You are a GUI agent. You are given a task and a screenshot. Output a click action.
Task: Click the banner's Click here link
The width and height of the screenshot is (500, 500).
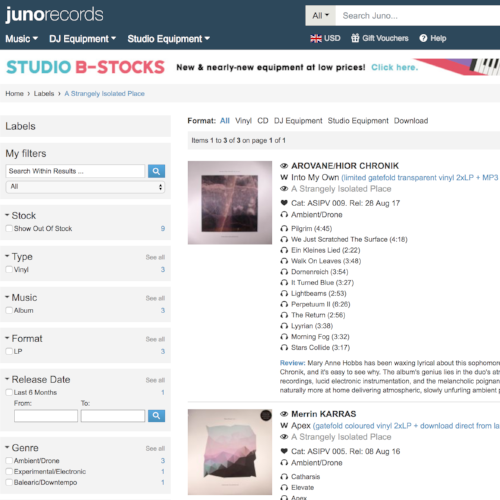click(x=394, y=67)
